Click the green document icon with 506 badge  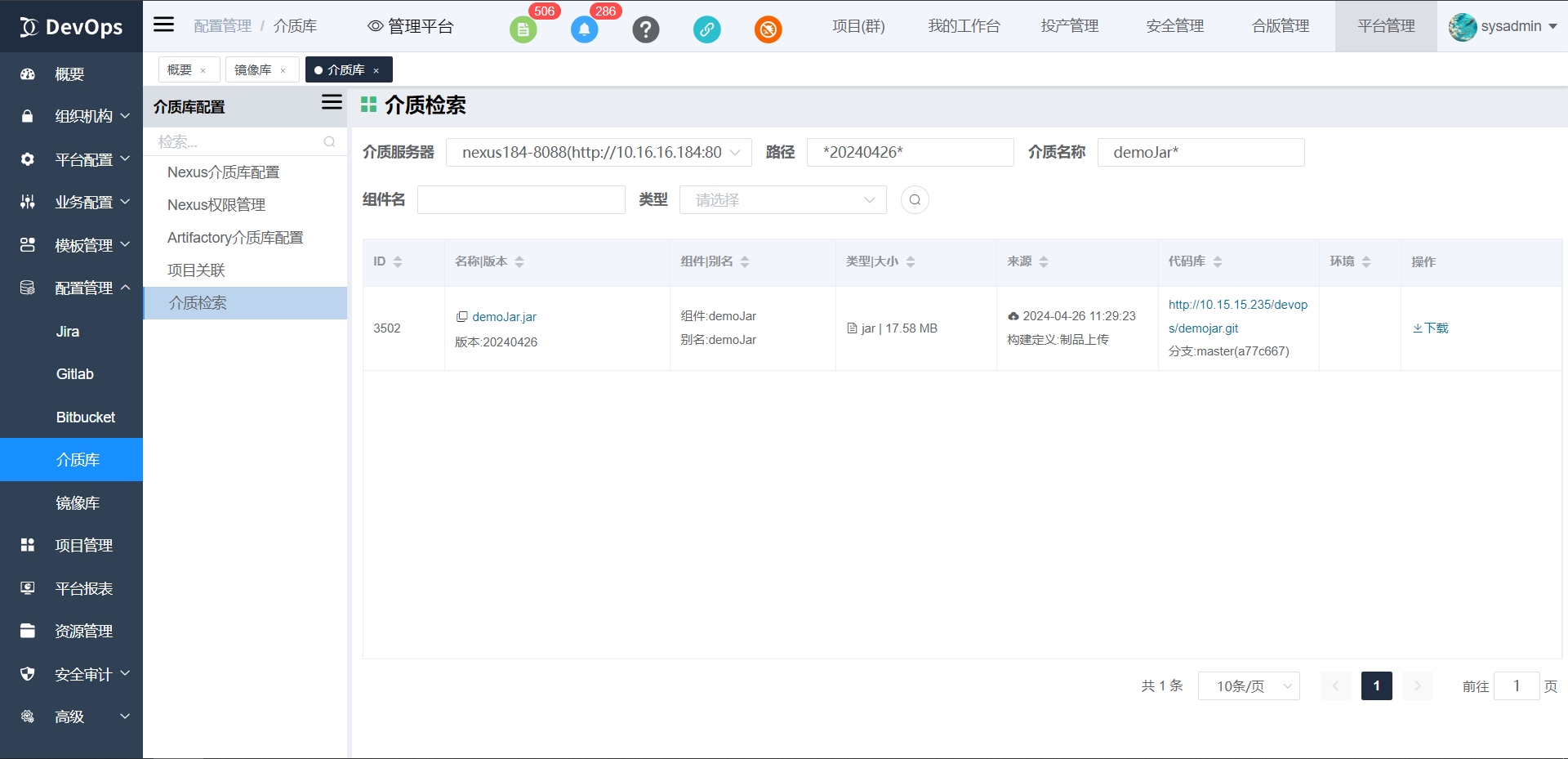(x=523, y=30)
